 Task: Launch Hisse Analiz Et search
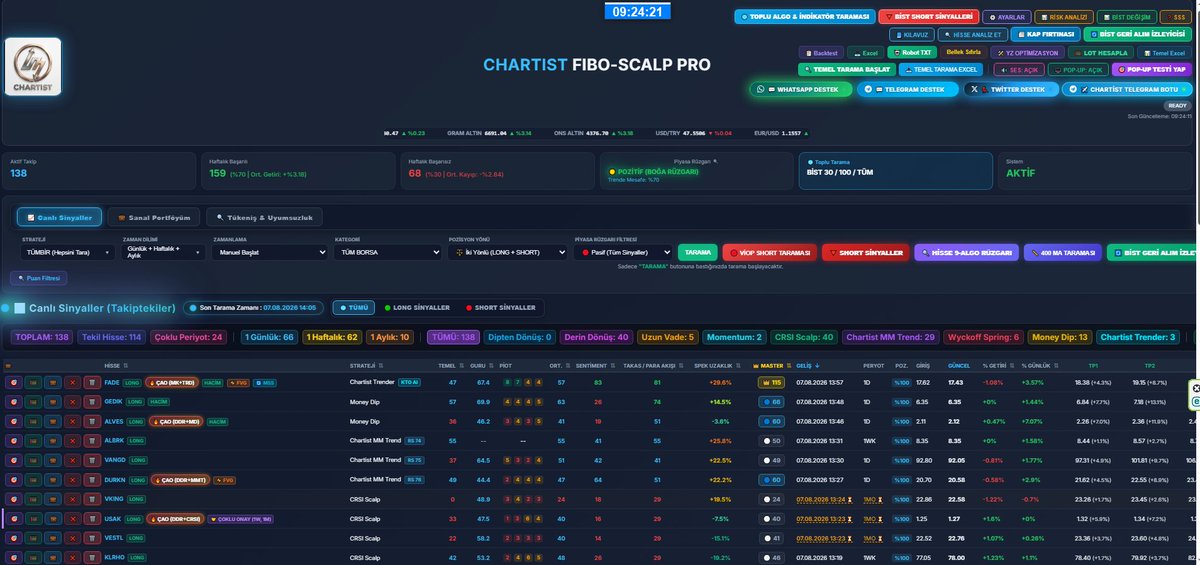(972, 34)
